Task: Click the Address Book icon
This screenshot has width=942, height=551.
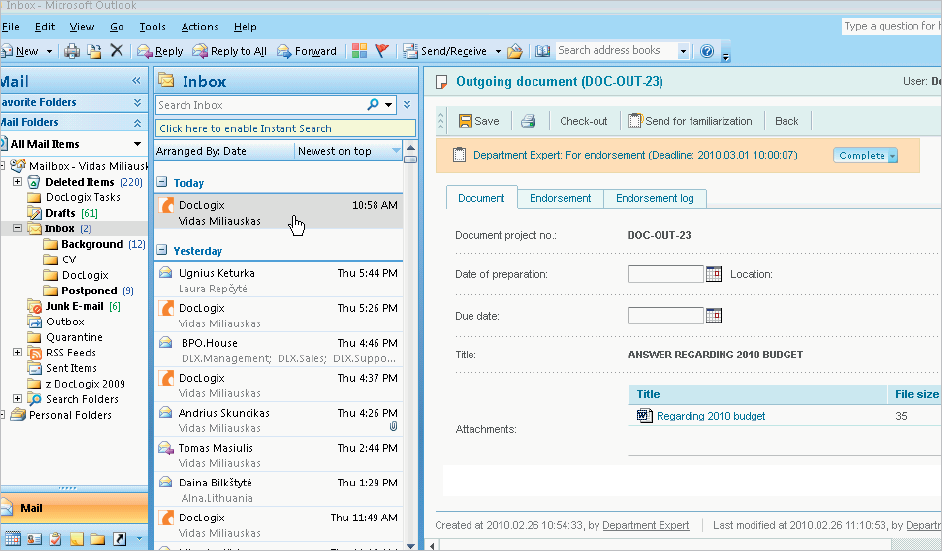Action: [x=542, y=51]
